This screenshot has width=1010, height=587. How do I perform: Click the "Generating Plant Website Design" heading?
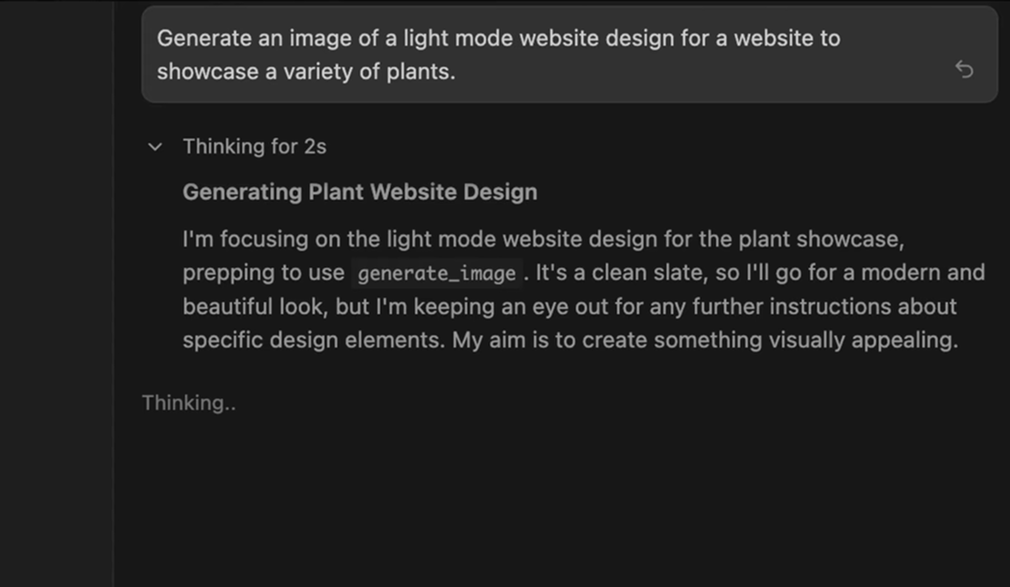(360, 192)
